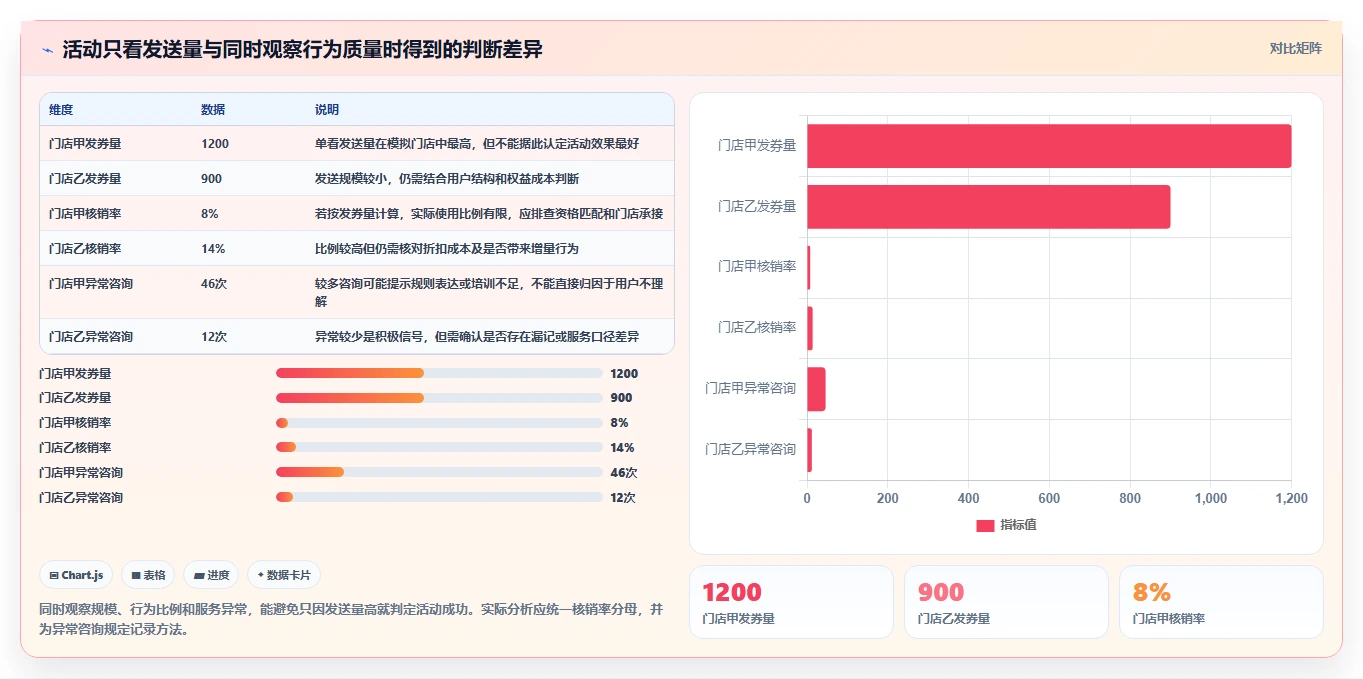Click the lightning icon beside the title
Screen dimensions: 1363x679
[47, 50]
